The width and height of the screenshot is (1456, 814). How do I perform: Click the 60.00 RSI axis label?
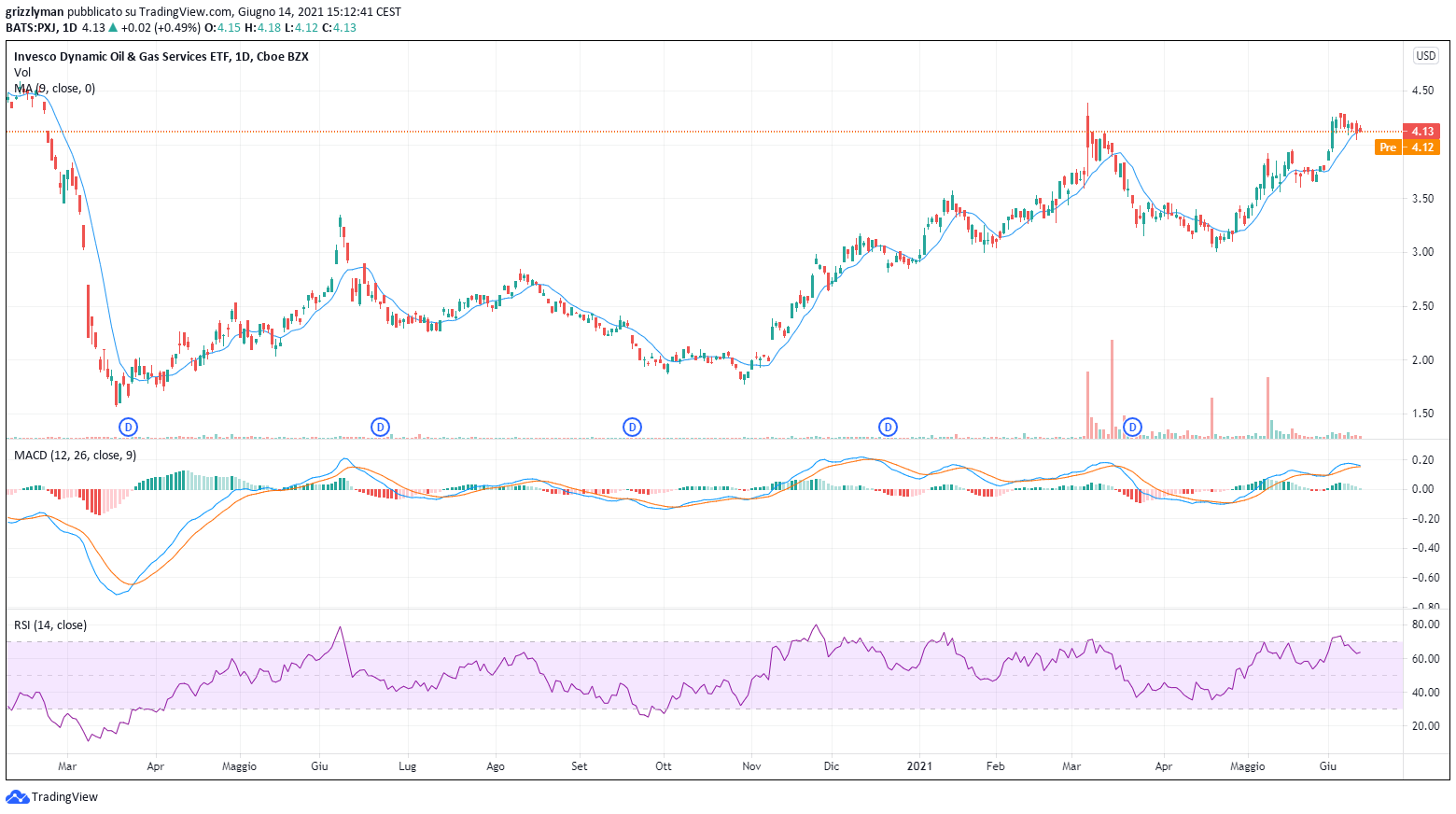(1425, 659)
